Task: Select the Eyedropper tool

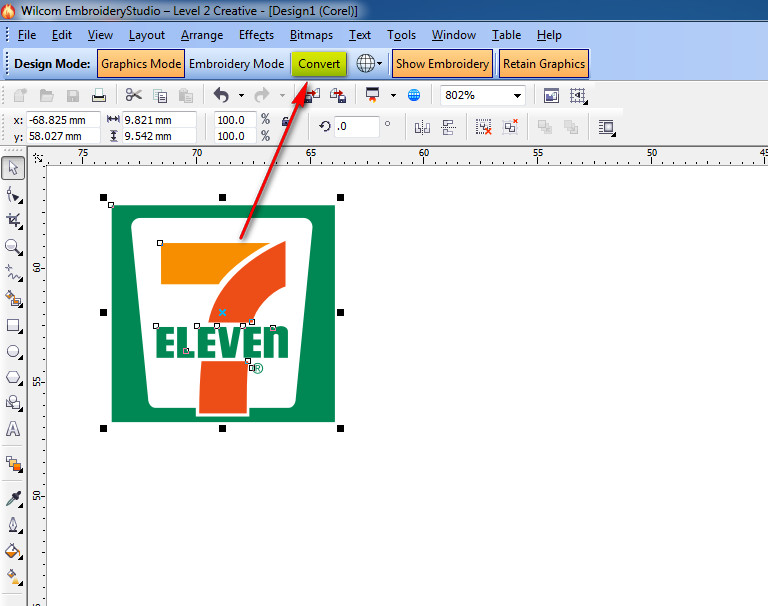Action: [x=13, y=499]
